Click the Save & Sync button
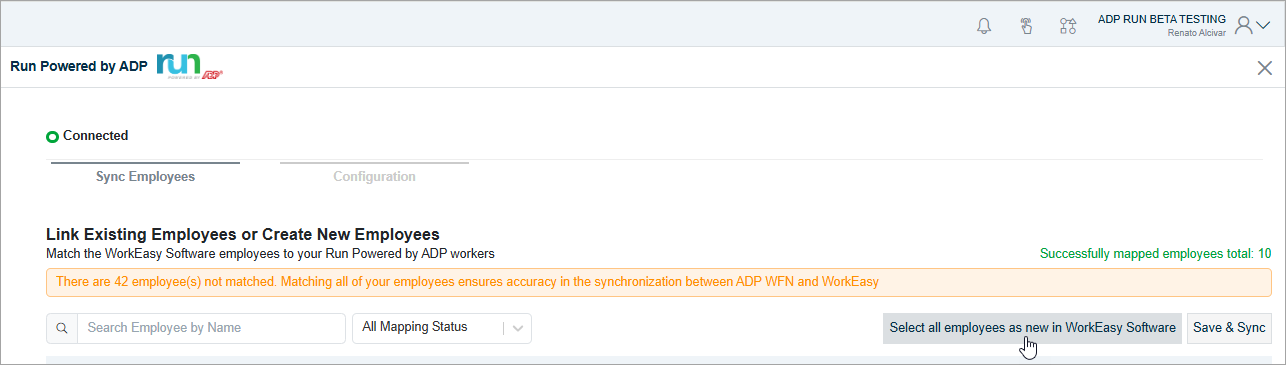The width and height of the screenshot is (1286, 365). click(1229, 328)
